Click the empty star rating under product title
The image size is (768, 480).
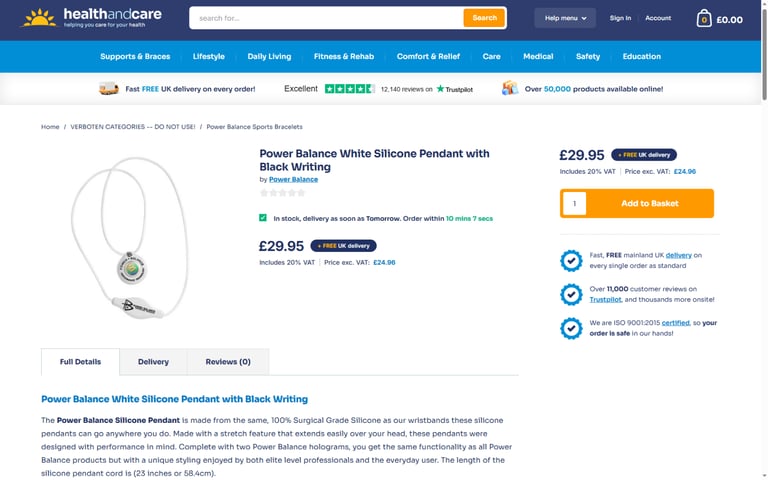point(283,193)
